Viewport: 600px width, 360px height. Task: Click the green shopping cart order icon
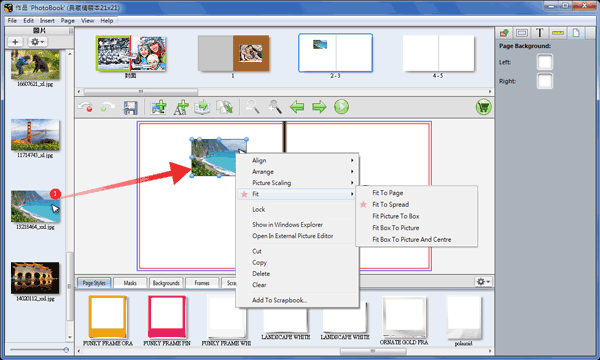point(483,107)
